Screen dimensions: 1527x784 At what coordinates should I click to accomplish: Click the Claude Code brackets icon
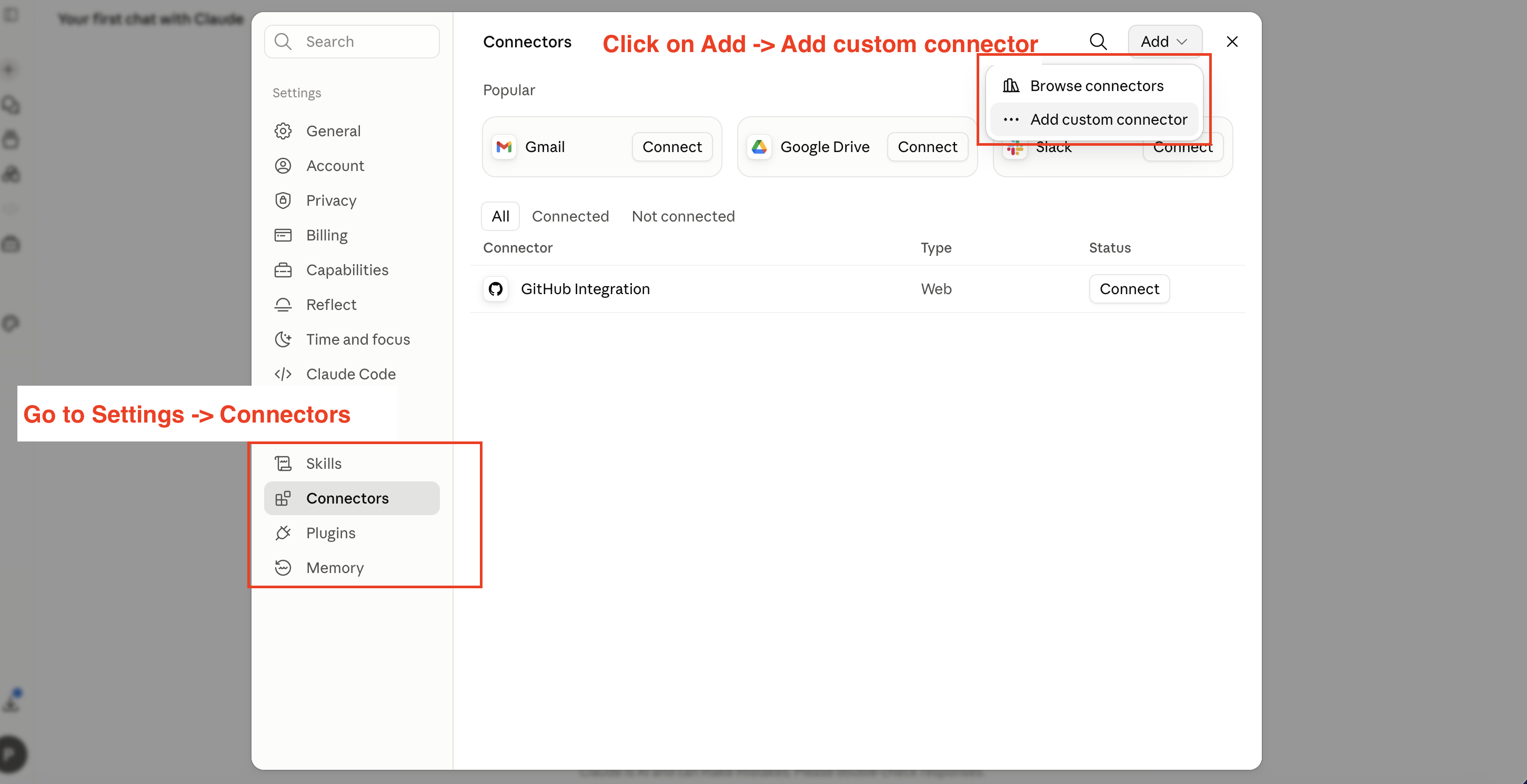pos(283,375)
